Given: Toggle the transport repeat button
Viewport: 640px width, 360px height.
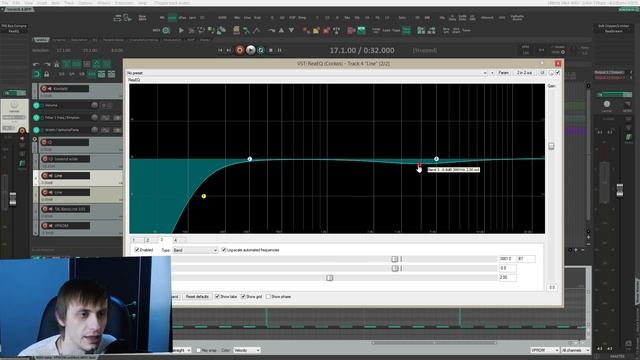Looking at the screenshot, I should [x=261, y=50].
